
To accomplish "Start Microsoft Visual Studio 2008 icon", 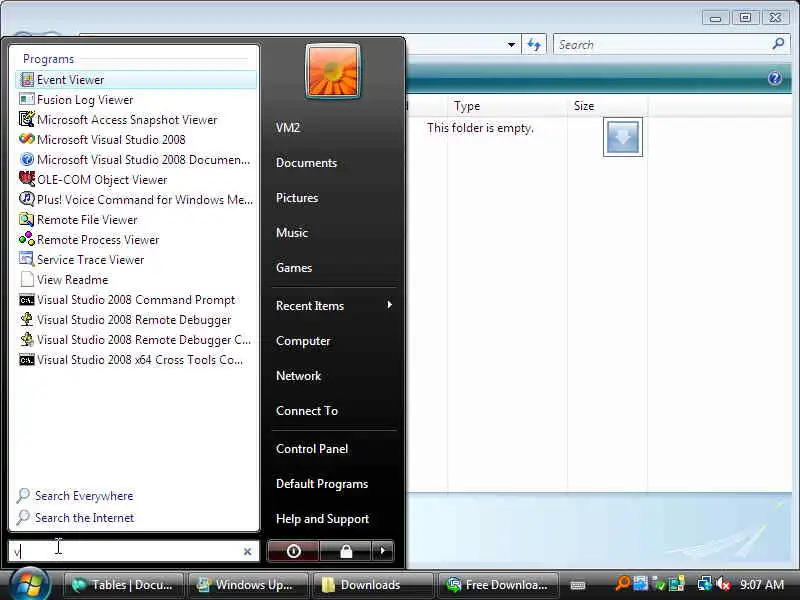I will [27, 139].
